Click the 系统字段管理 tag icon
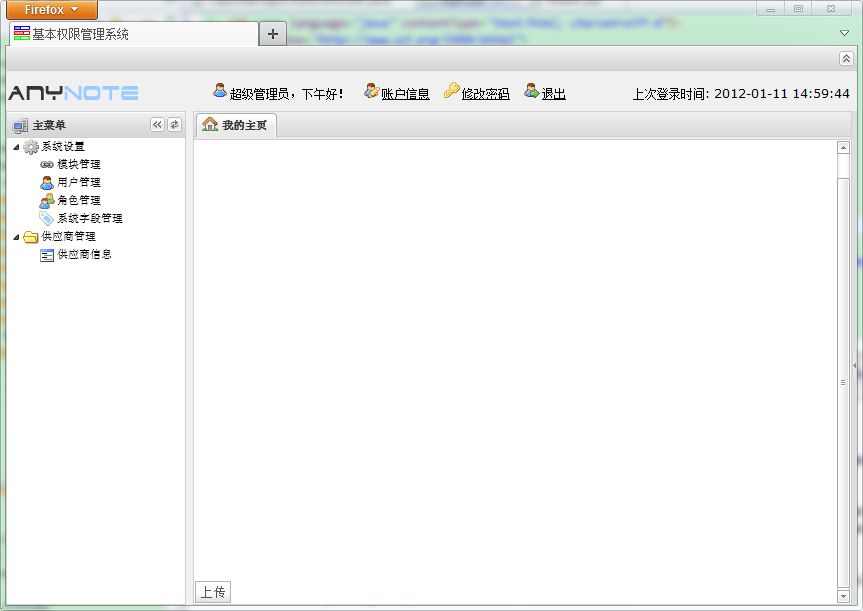This screenshot has width=863, height=611. click(47, 219)
